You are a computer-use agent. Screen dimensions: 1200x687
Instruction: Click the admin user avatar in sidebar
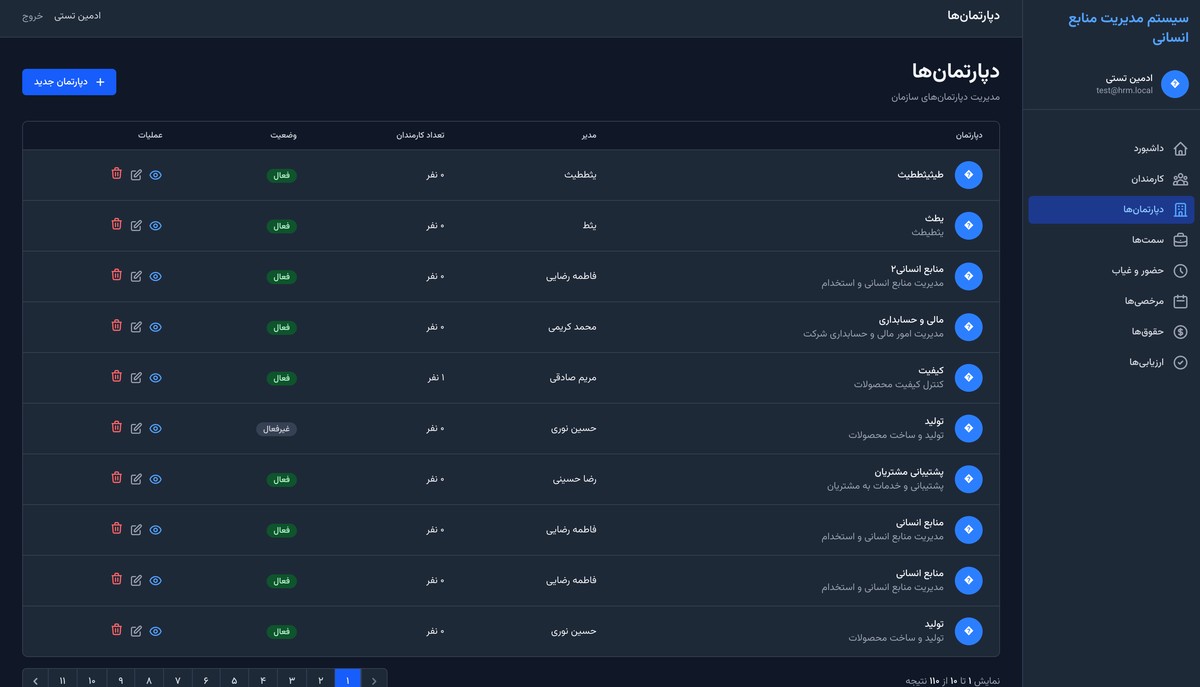point(1174,84)
